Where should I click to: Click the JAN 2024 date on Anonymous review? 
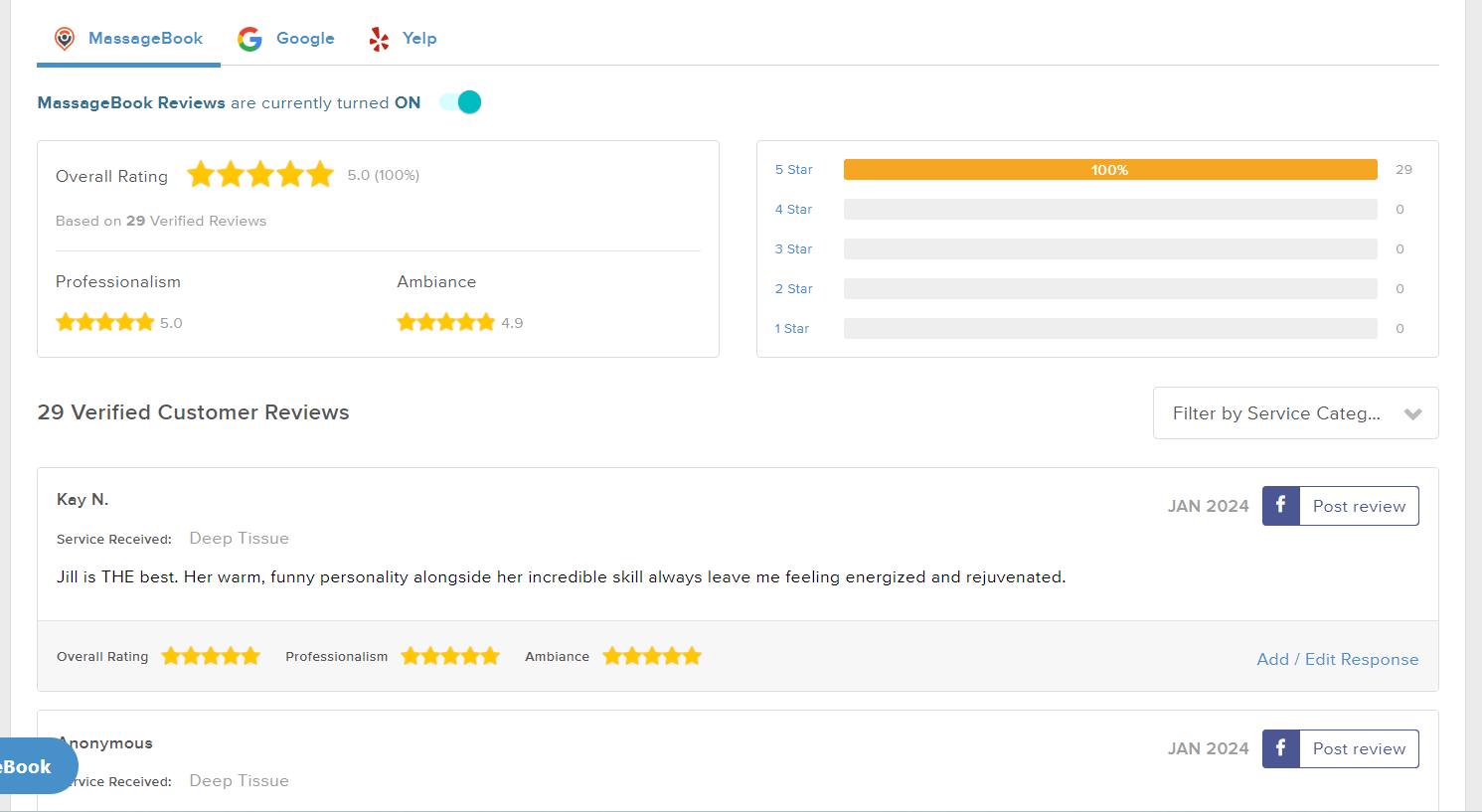tap(1208, 748)
